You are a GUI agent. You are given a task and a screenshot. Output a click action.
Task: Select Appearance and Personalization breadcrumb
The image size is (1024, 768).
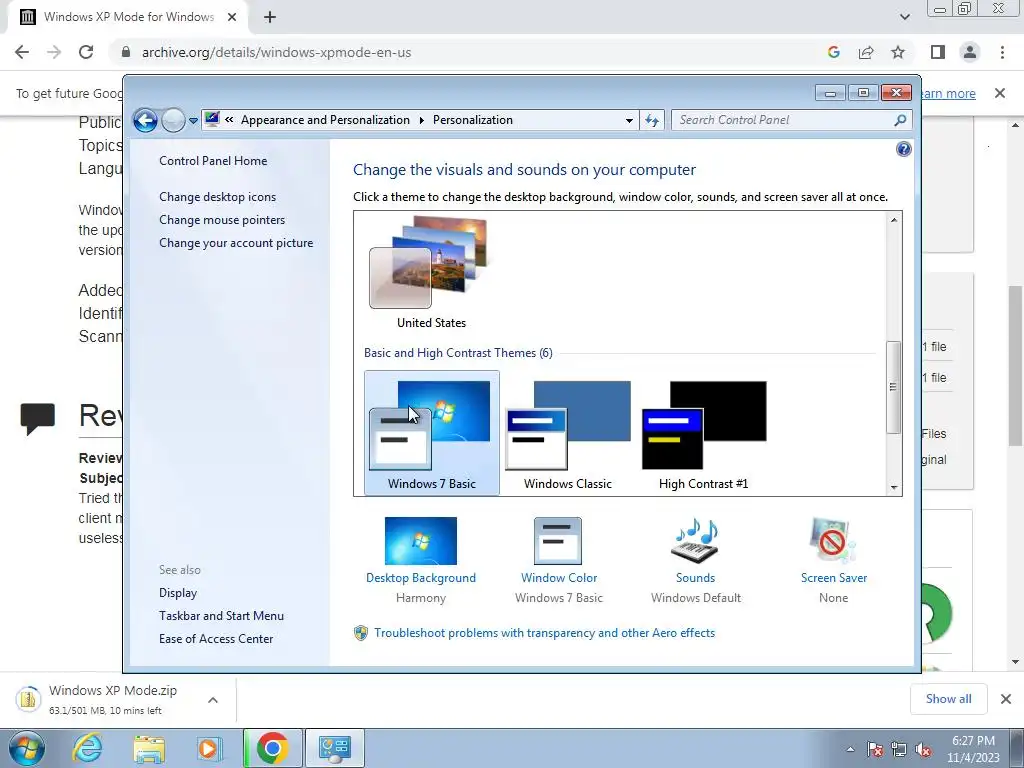click(325, 120)
